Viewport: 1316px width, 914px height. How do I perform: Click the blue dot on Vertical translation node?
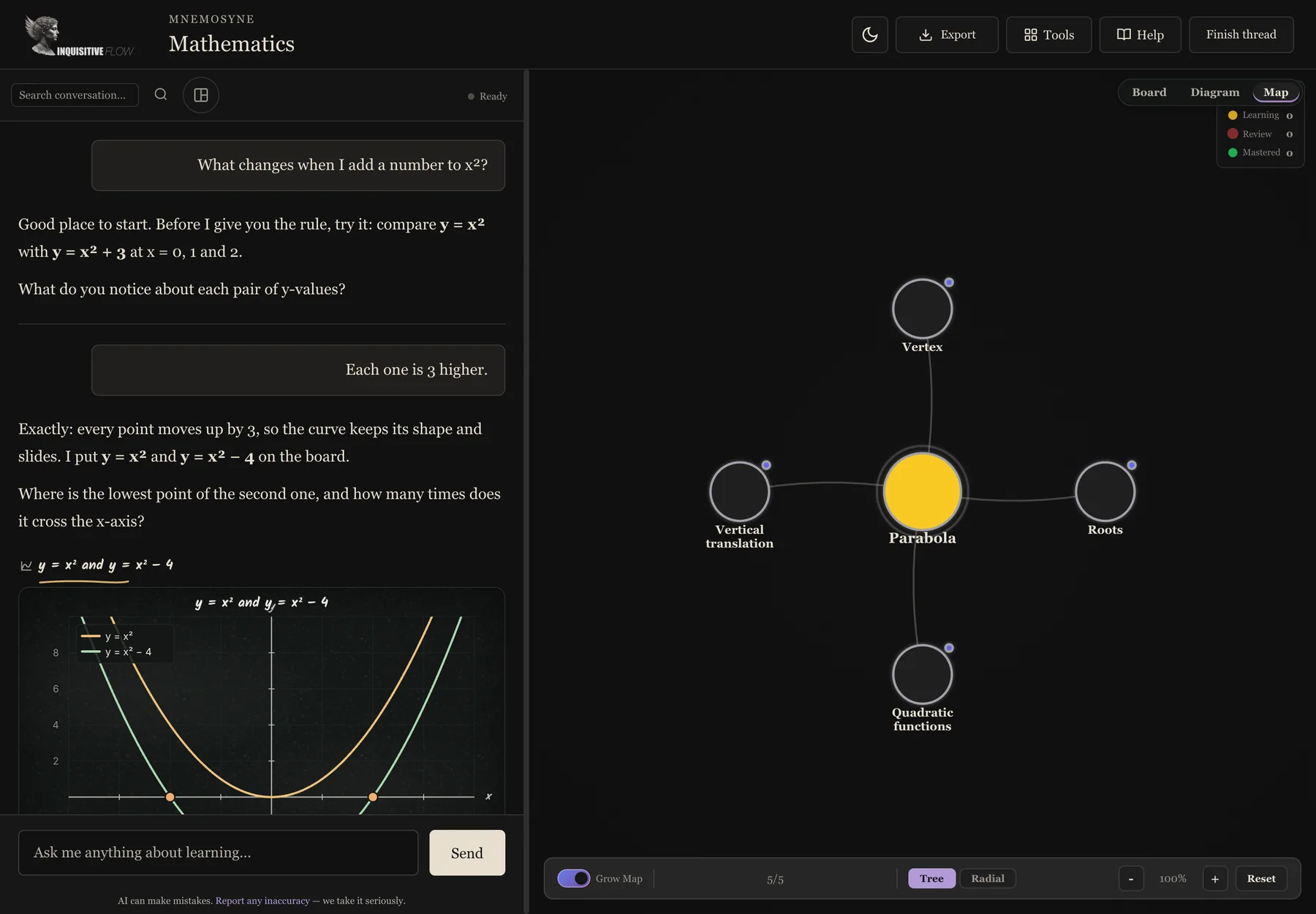pyautogui.click(x=766, y=465)
